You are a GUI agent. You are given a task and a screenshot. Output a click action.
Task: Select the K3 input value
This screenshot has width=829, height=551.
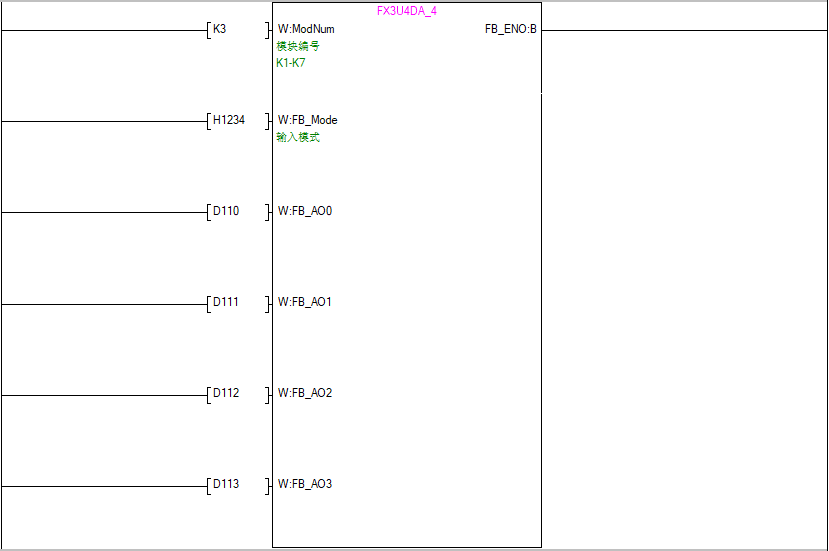point(219,29)
